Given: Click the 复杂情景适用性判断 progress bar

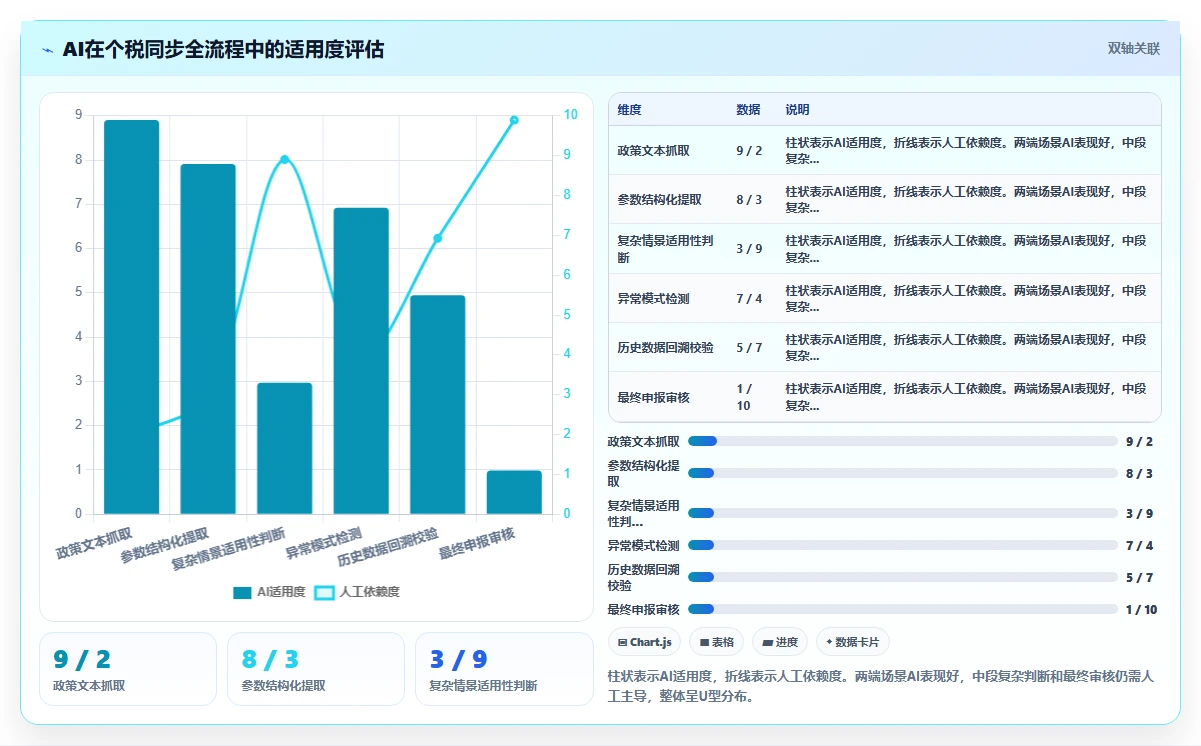Looking at the screenshot, I should 903,513.
